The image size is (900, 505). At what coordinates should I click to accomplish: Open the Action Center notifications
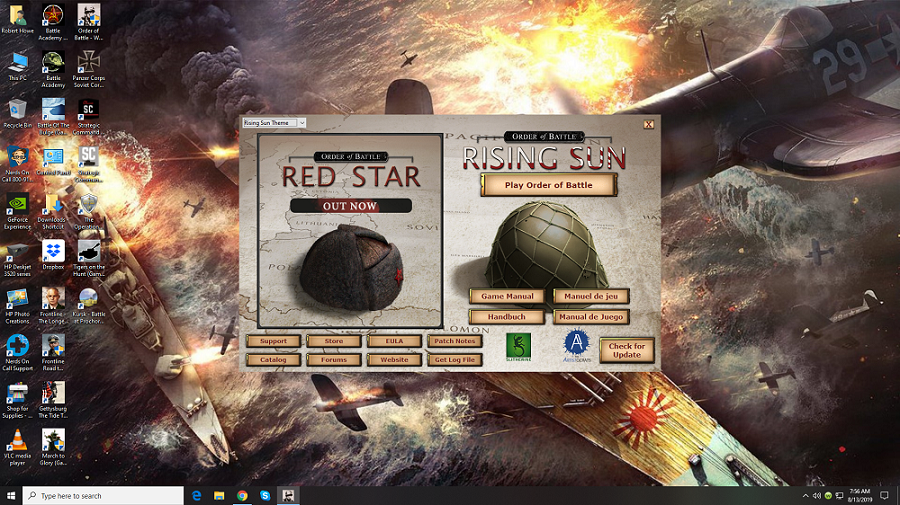(x=885, y=495)
